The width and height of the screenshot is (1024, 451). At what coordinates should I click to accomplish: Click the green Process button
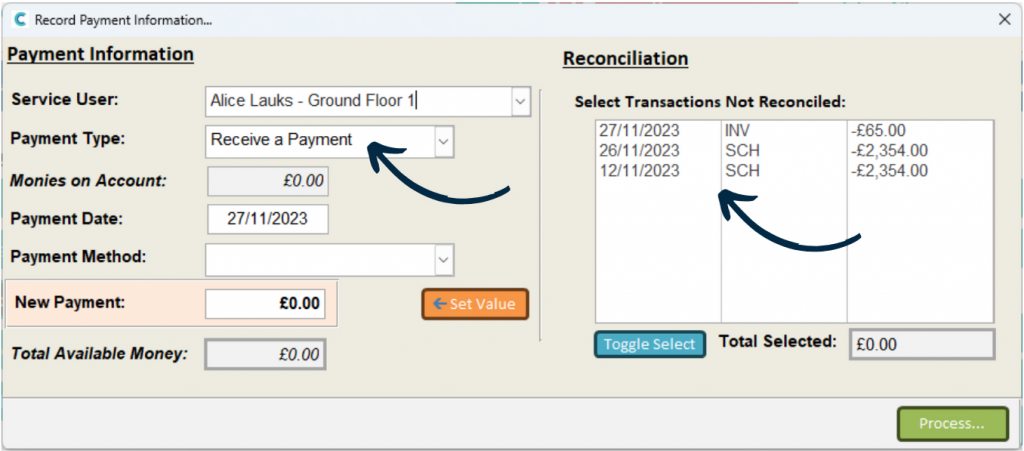[952, 424]
